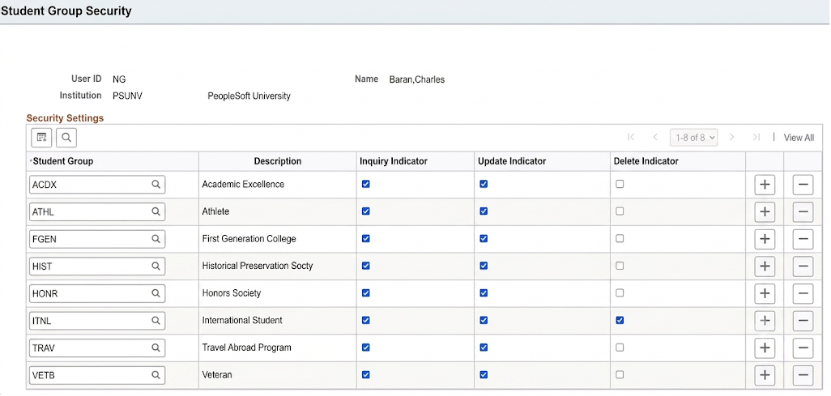Go to first page of grid
The height and width of the screenshot is (396, 831).
click(631, 137)
